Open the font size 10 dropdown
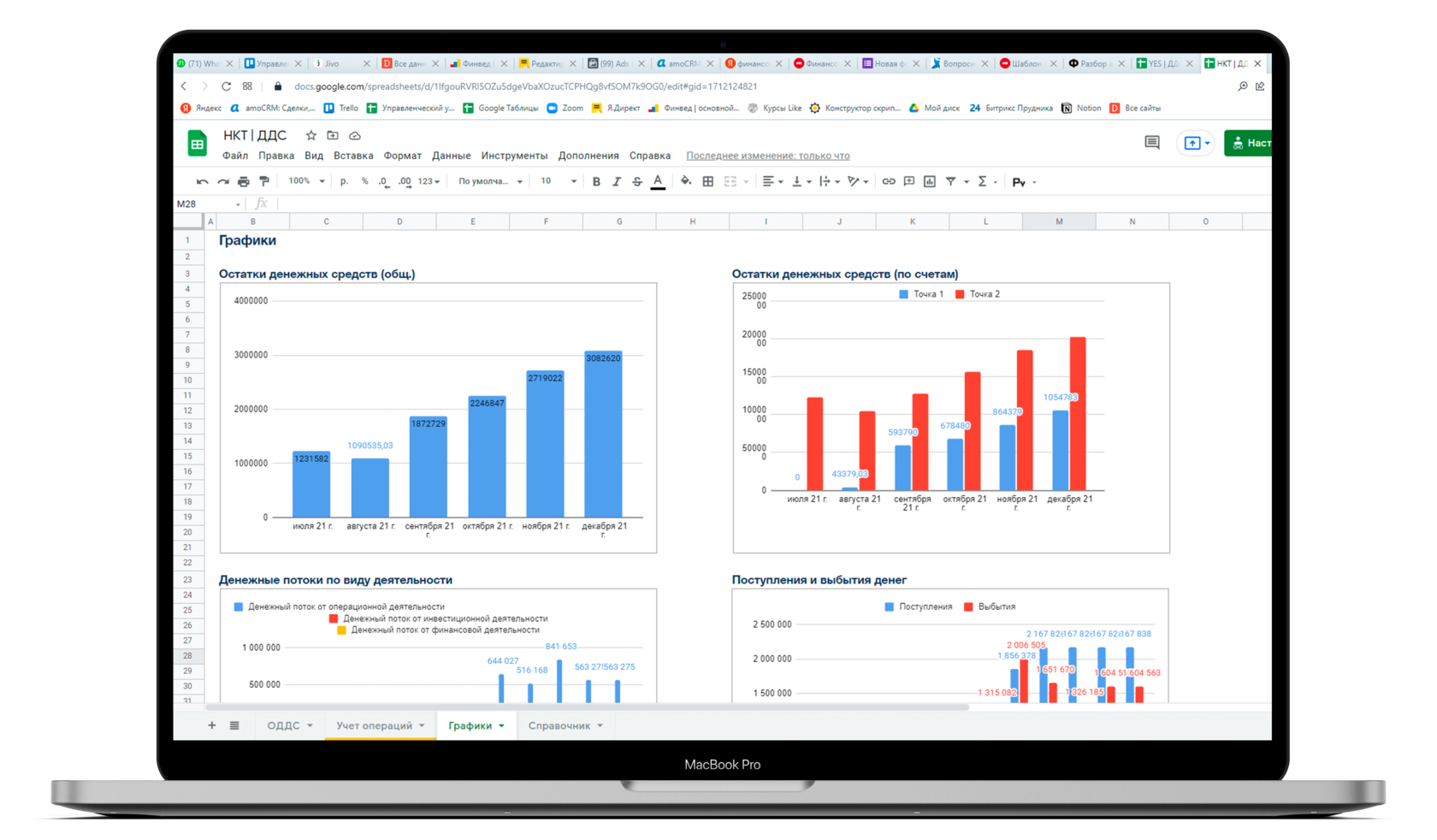 pos(558,181)
